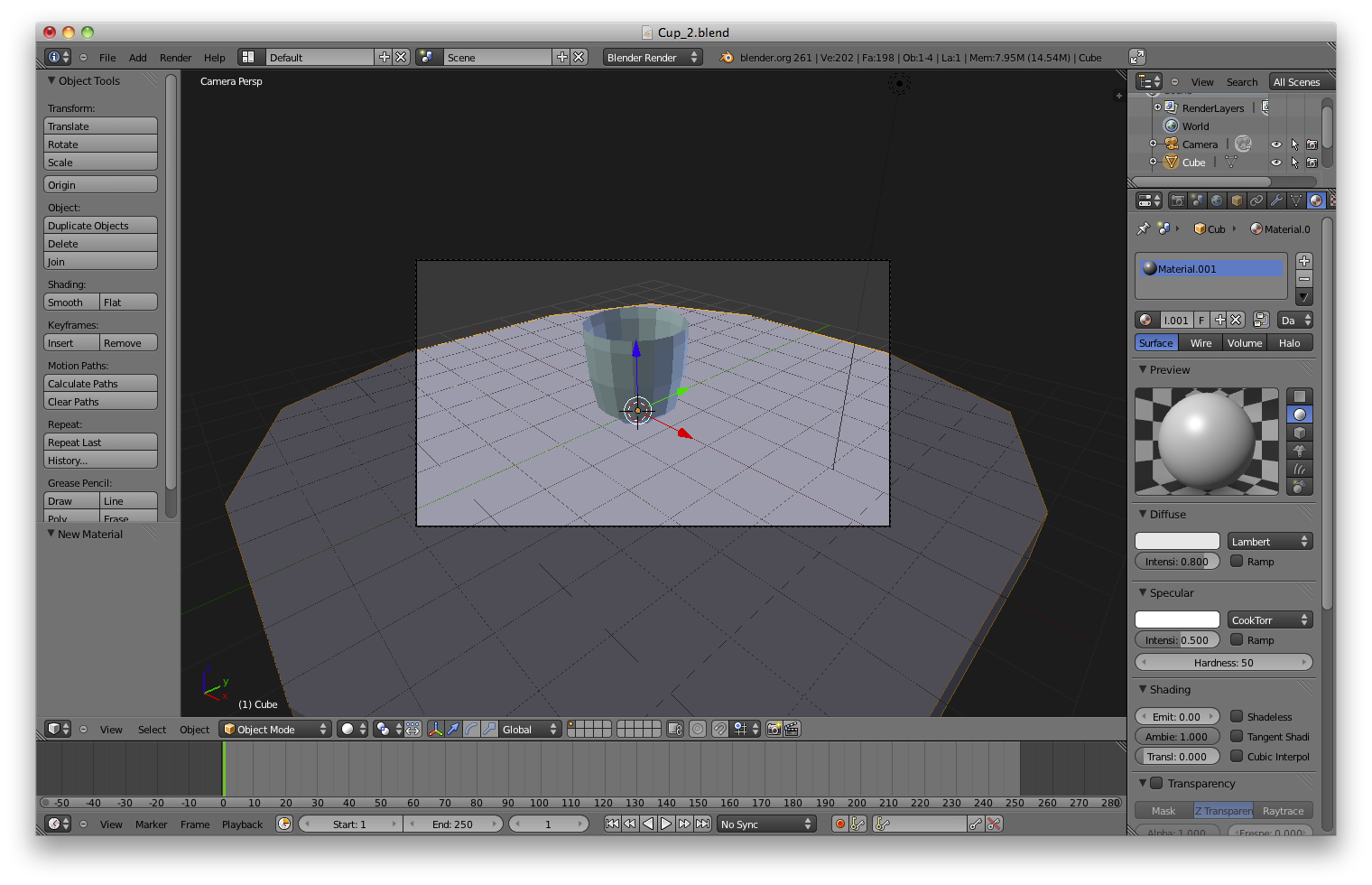
Task: Open the Object Data triangle tab
Action: pos(1296,200)
